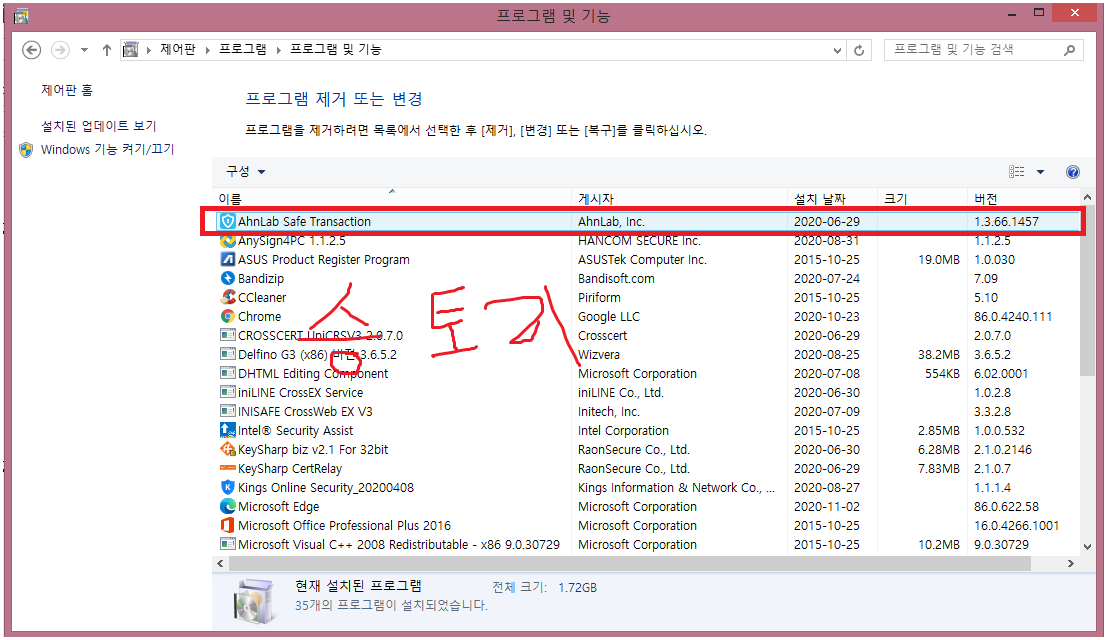
Task: Click the scroll left arrow
Action: tap(221, 564)
